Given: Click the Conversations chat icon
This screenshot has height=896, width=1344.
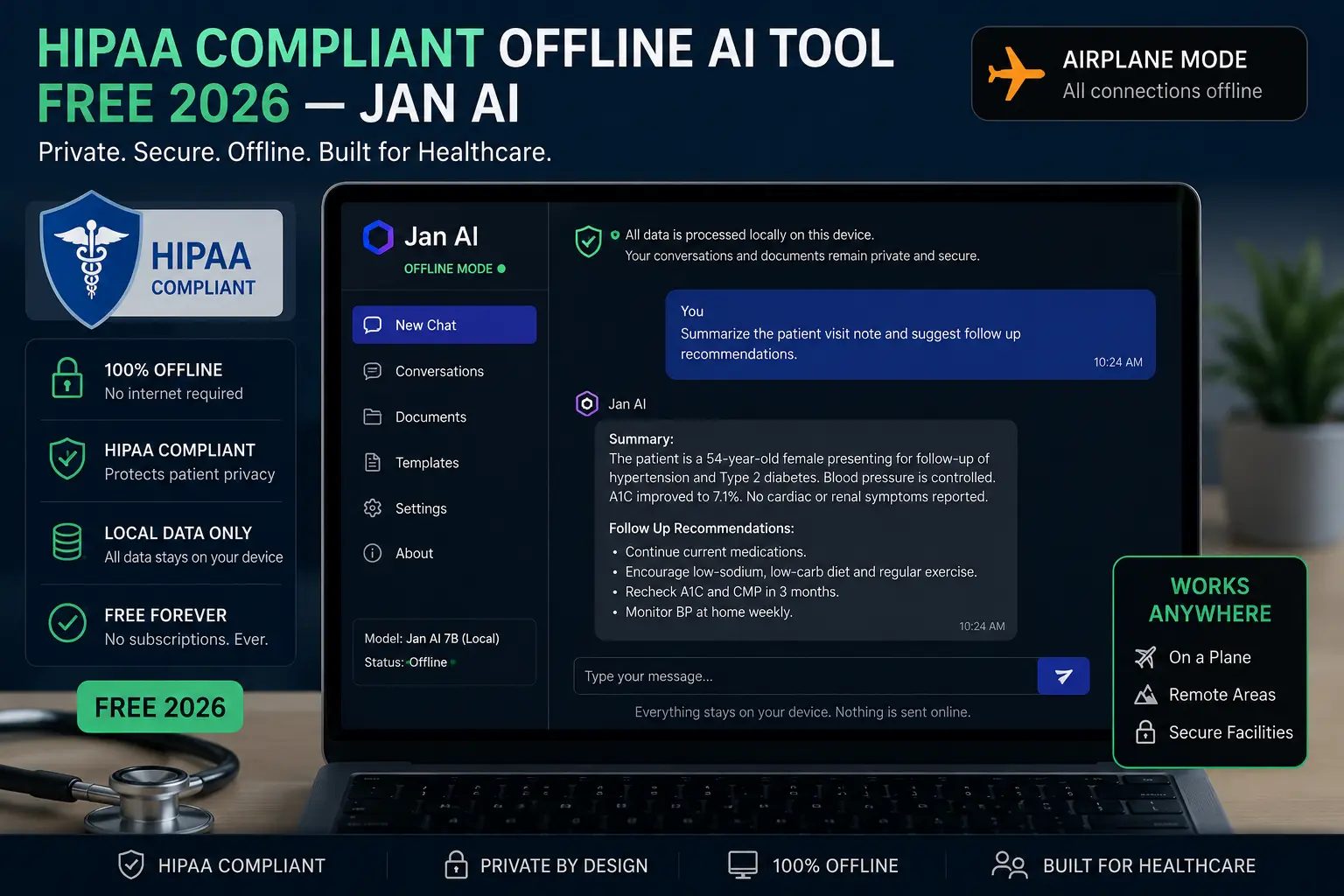Looking at the screenshot, I should pos(373,371).
